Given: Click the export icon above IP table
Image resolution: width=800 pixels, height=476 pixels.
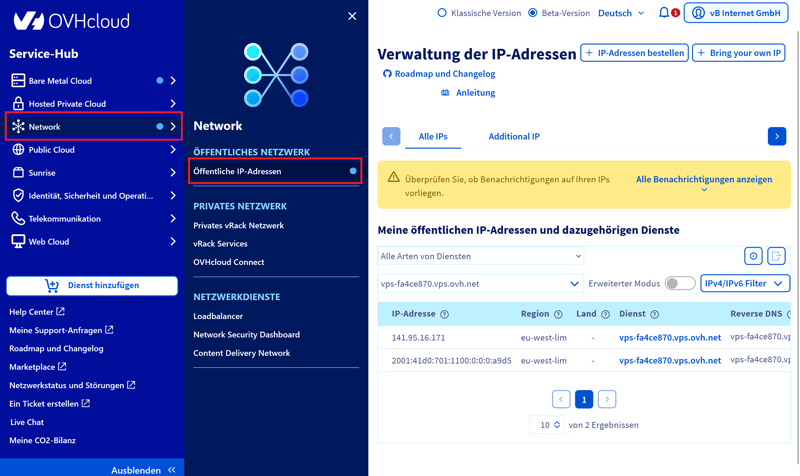Looking at the screenshot, I should (x=777, y=256).
